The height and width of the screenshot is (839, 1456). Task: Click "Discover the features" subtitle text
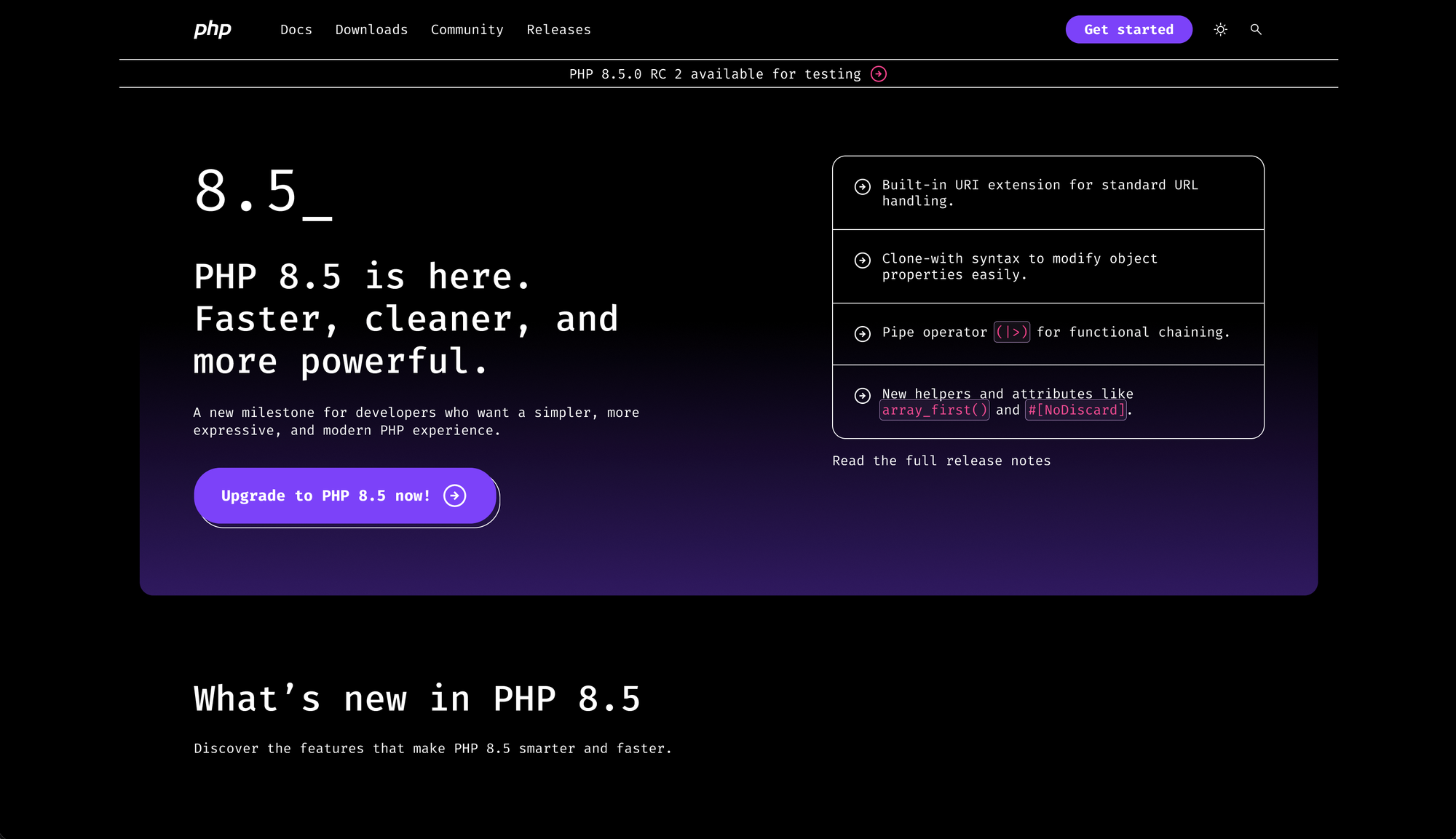pyautogui.click(x=433, y=749)
